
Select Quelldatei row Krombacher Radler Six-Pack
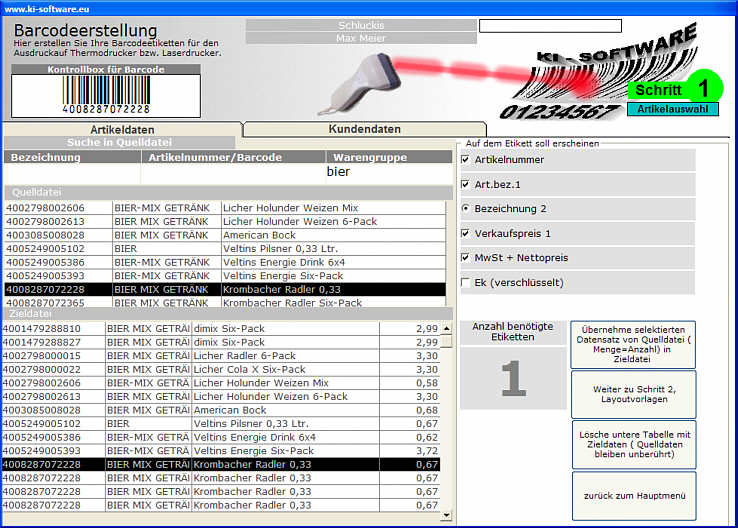pyautogui.click(x=225, y=303)
